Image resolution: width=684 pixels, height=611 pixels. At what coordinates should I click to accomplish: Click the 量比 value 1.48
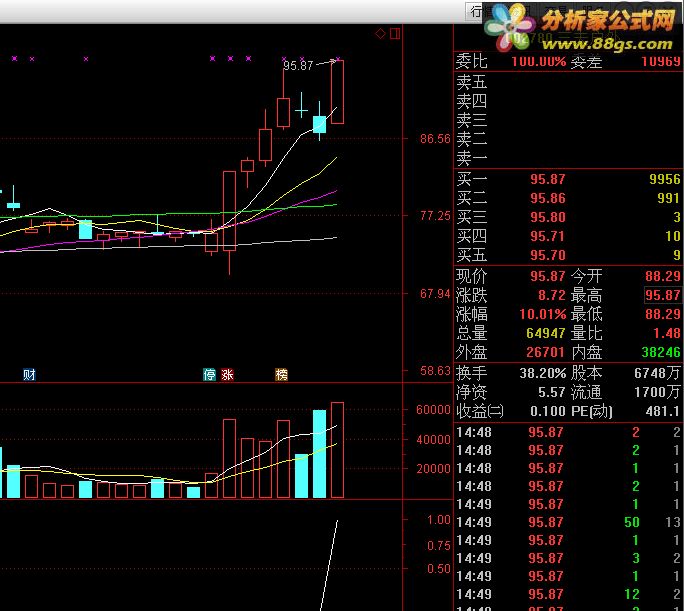coord(667,333)
